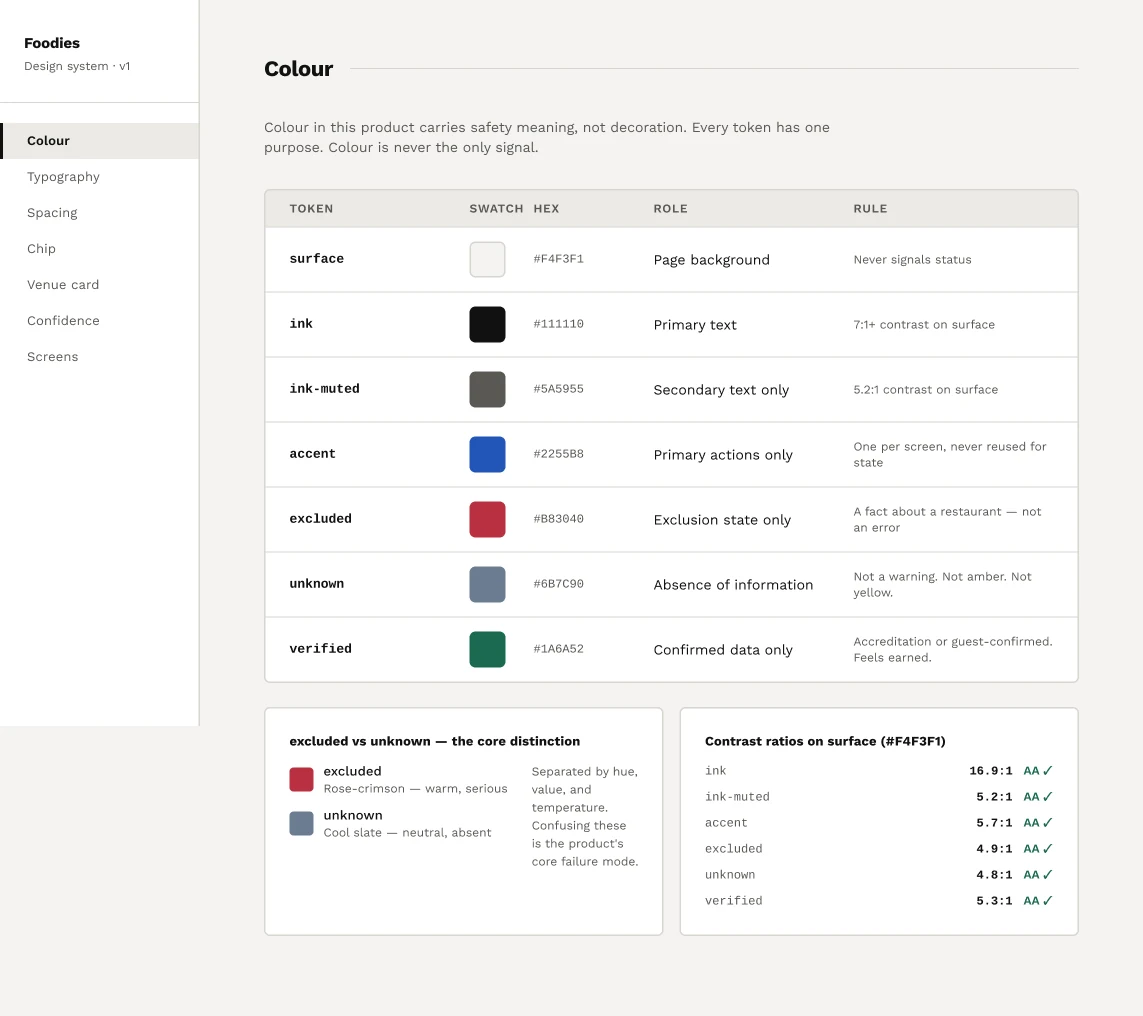
Task: Select the slate unknown swatch in table
Action: pyautogui.click(x=487, y=584)
